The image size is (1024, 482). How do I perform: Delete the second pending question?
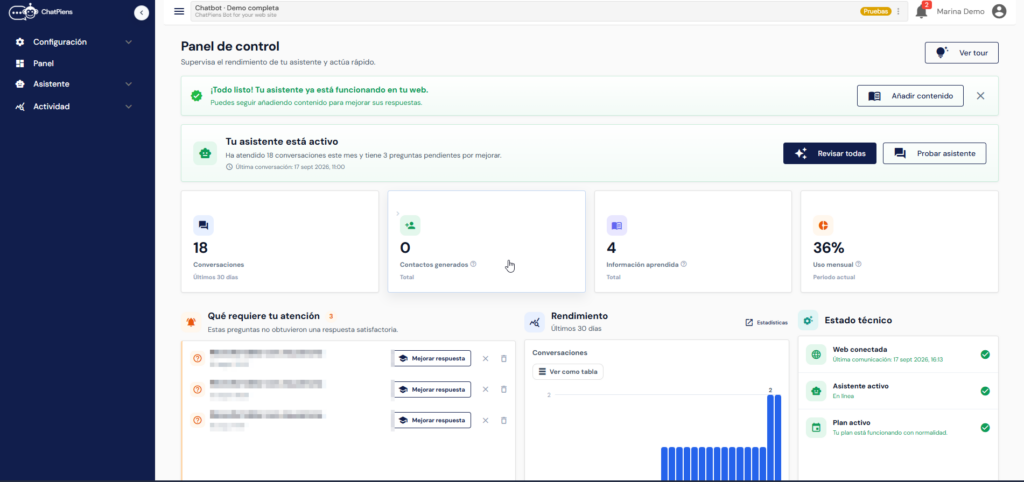click(504, 389)
